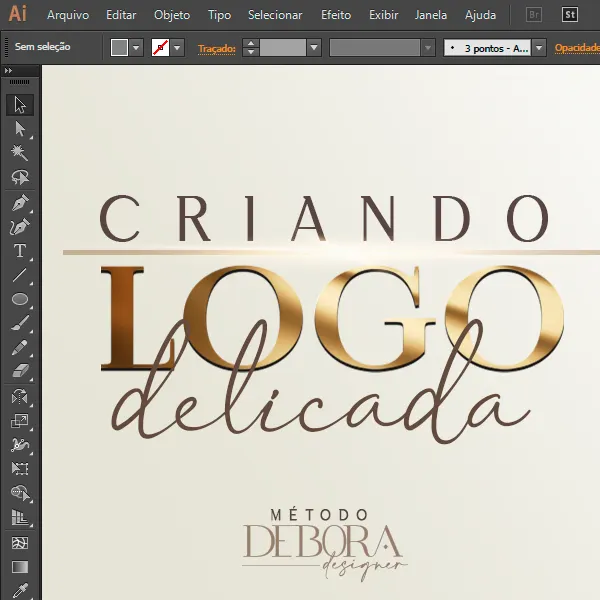The width and height of the screenshot is (600, 600).
Task: Choose the Magic Wand tool
Action: (x=20, y=153)
